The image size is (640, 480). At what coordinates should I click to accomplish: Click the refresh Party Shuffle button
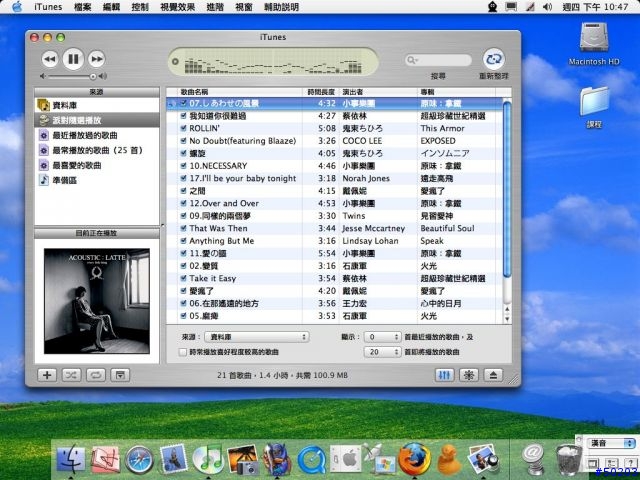493,59
